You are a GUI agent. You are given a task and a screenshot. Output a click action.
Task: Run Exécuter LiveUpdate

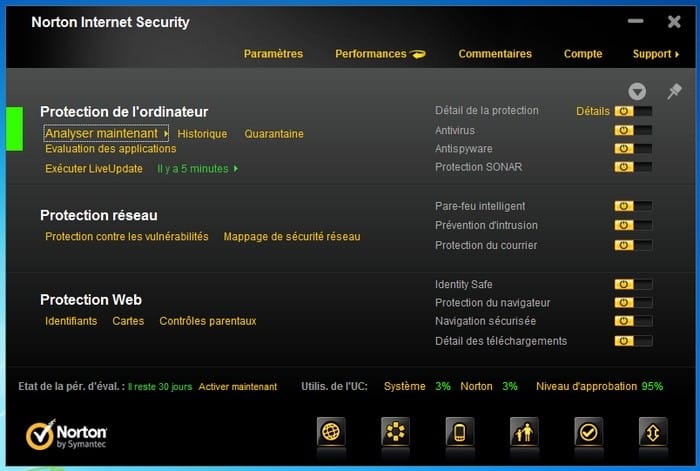pyautogui.click(x=94, y=169)
